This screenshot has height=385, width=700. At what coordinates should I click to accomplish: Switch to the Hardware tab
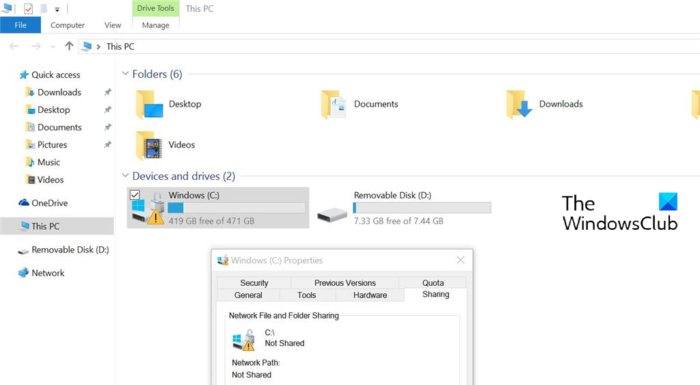[x=370, y=295]
